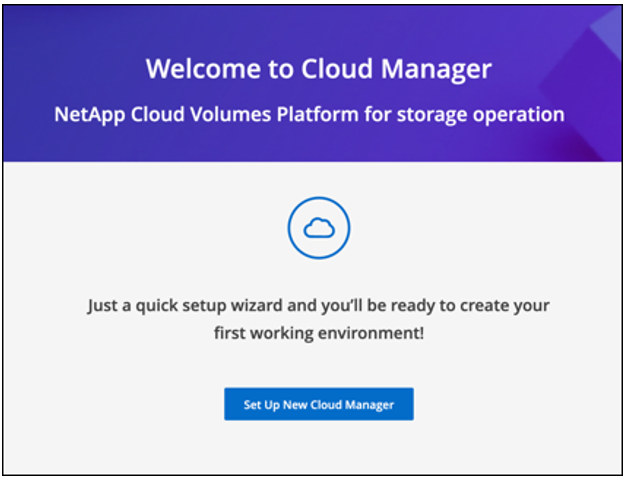
Task: Click the cloud icon in the circle
Action: [x=317, y=231]
